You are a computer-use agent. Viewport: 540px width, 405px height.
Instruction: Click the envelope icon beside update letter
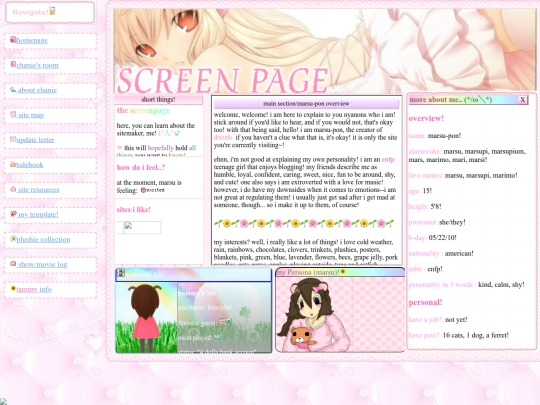click(13, 139)
